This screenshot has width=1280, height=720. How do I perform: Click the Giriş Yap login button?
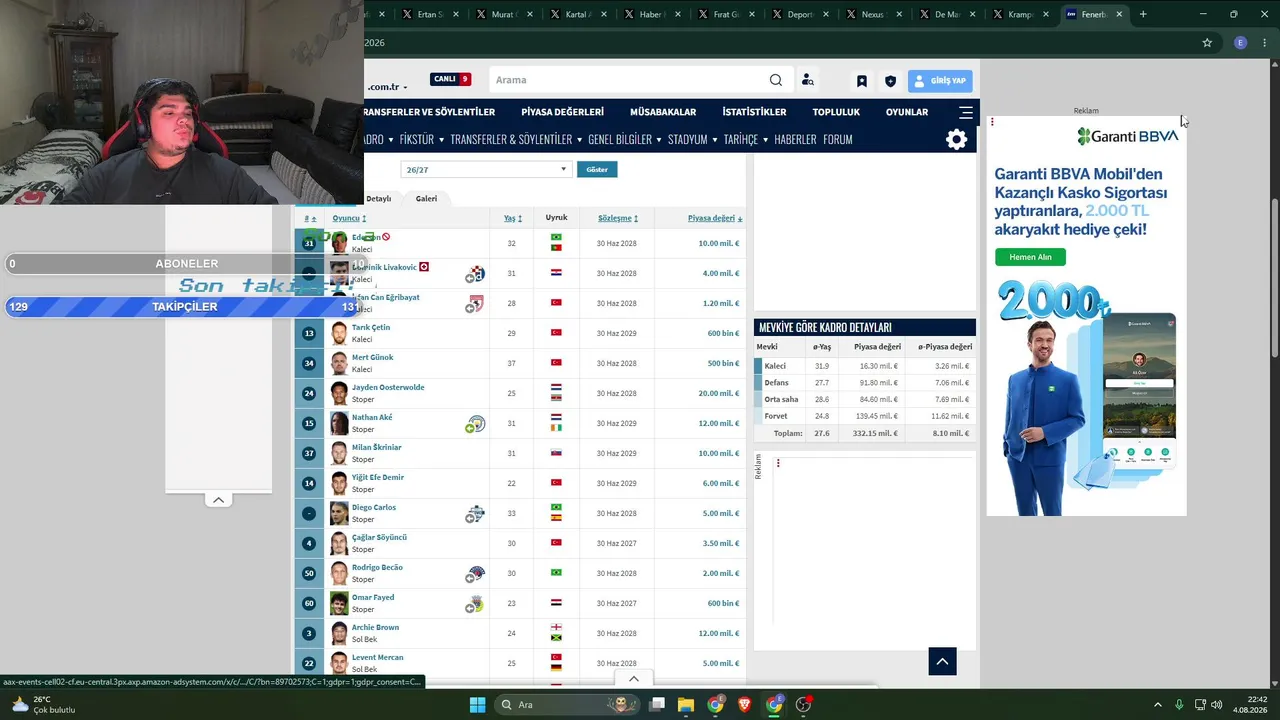940,81
